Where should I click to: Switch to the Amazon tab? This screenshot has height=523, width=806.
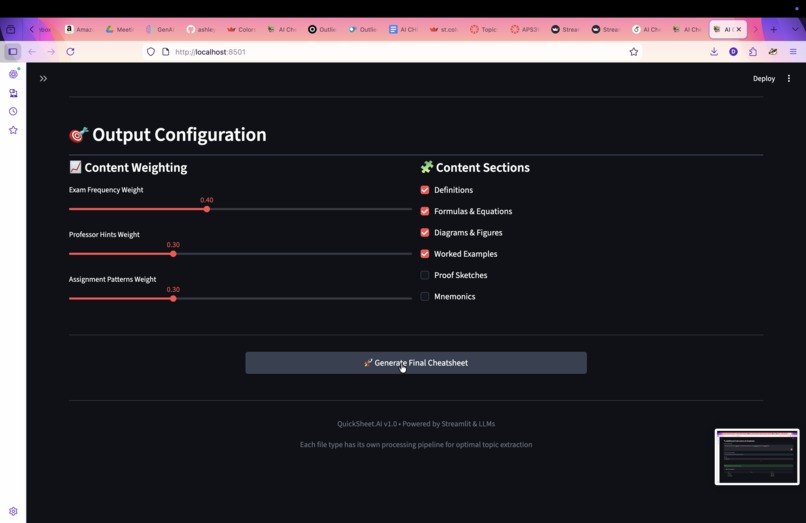[79, 29]
